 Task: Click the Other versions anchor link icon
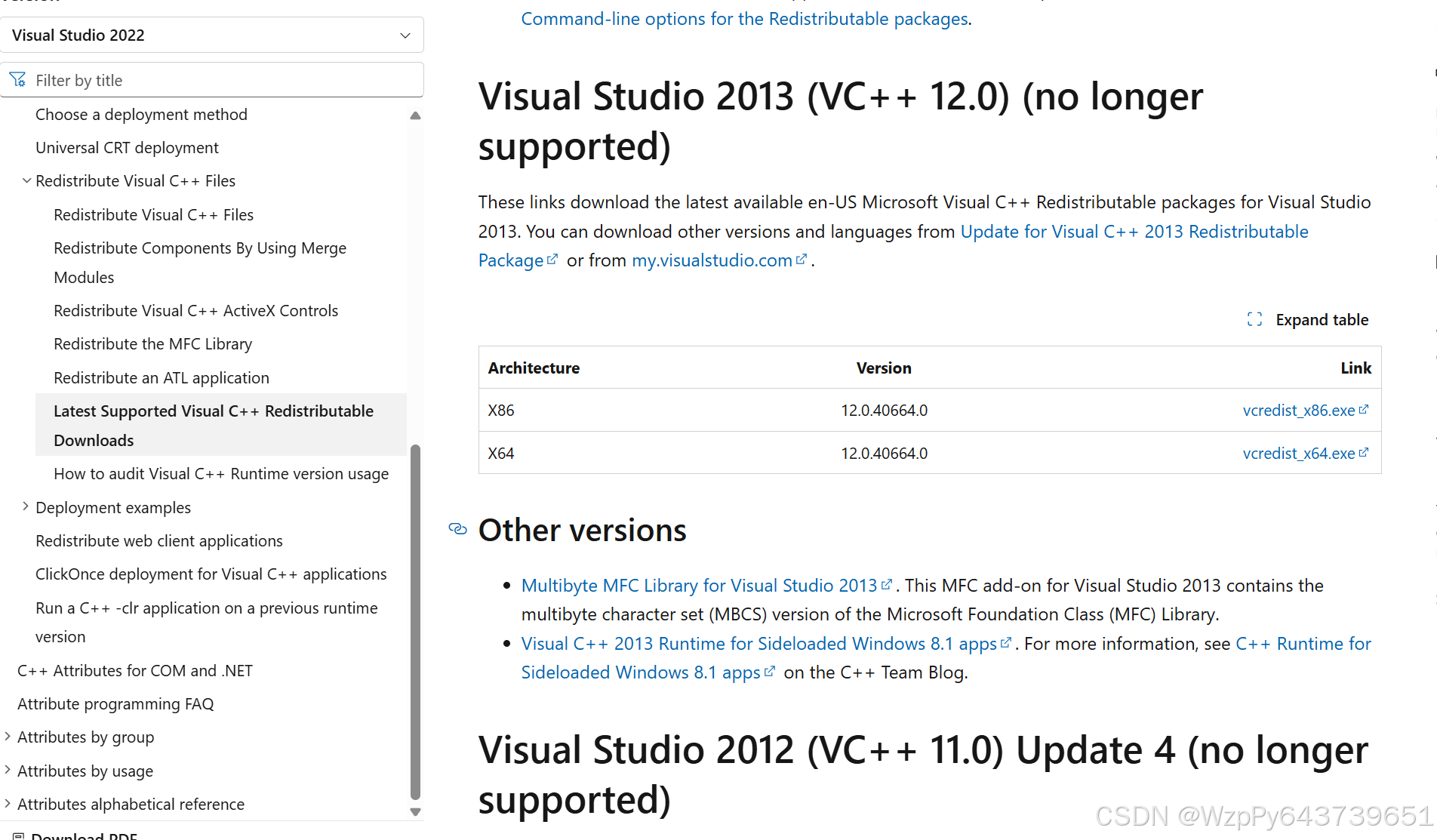[x=457, y=529]
